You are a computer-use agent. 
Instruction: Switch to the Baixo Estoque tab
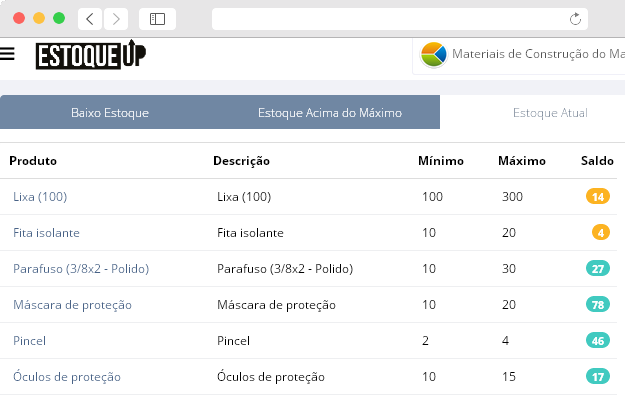pos(110,113)
